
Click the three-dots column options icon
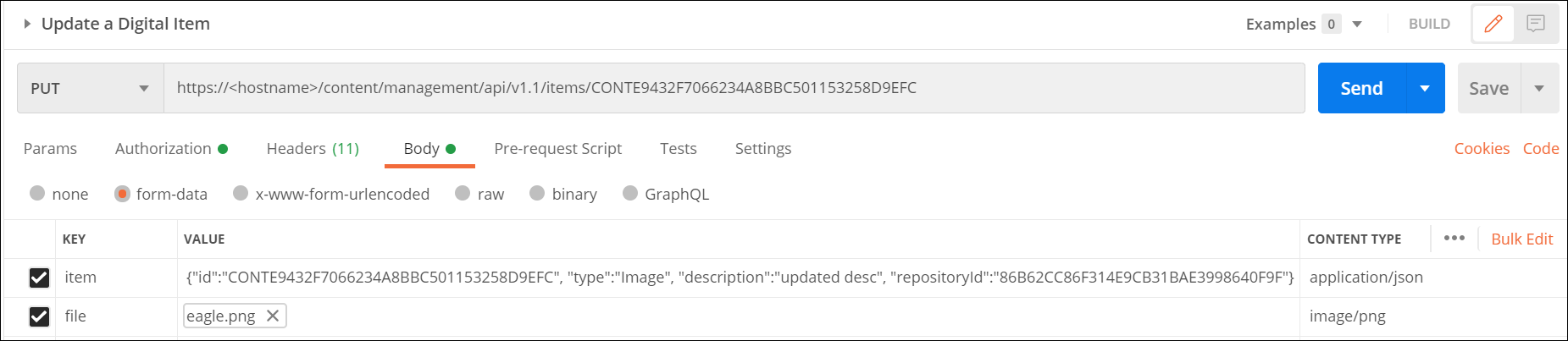(x=1454, y=239)
